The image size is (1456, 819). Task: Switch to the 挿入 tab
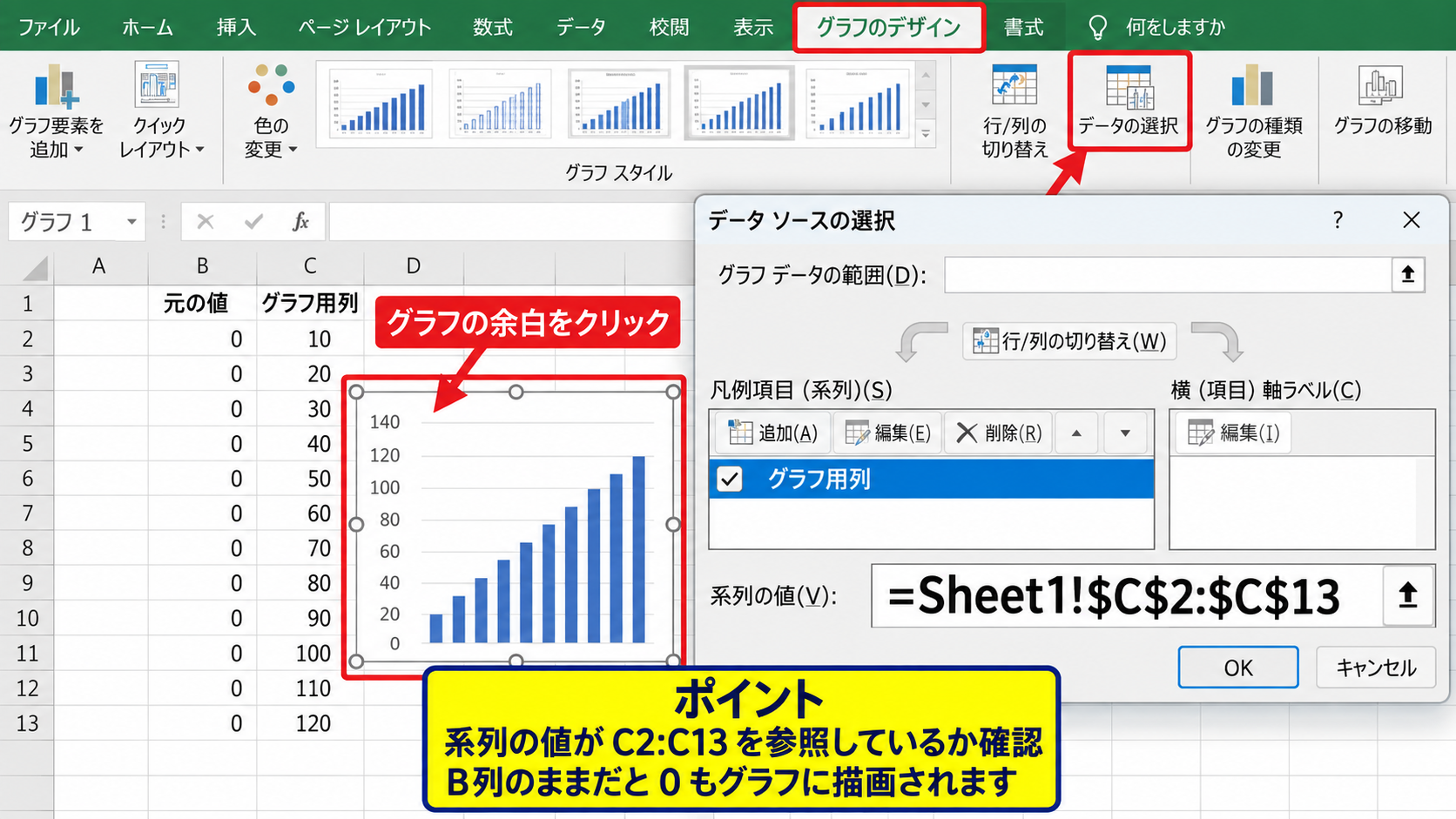236,27
